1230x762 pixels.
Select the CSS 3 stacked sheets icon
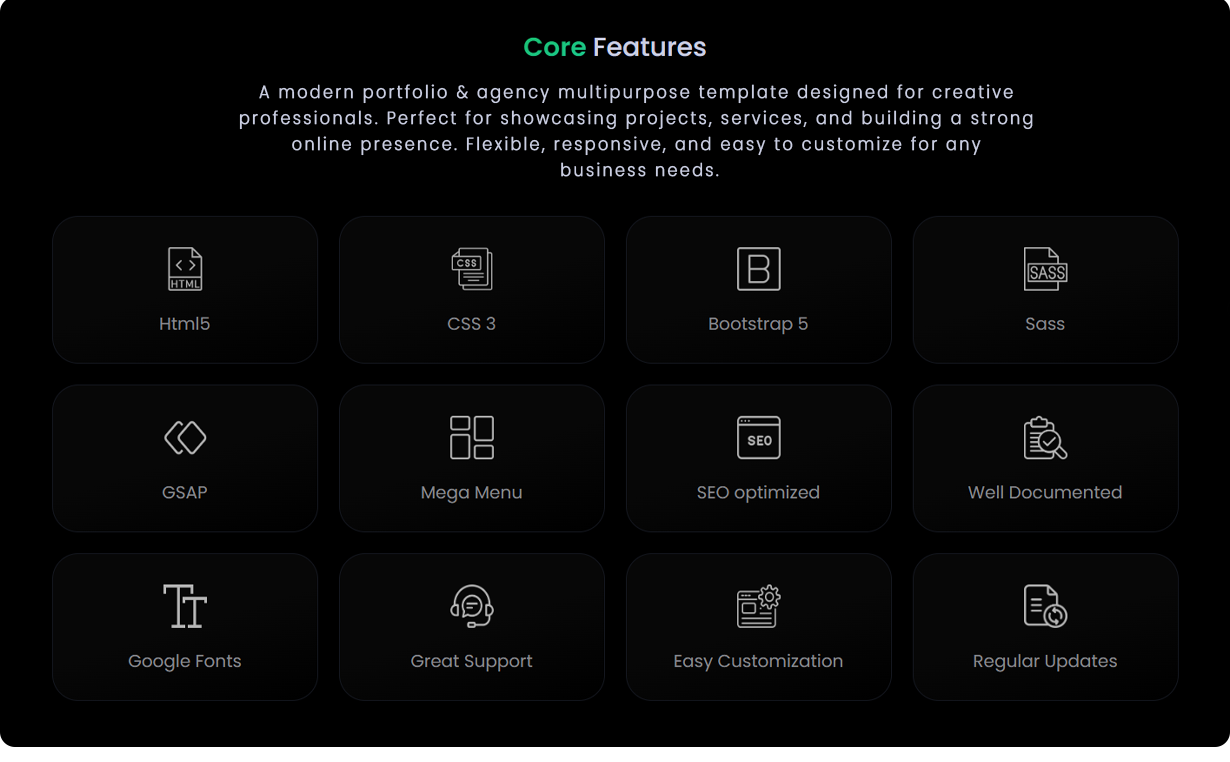tap(471, 268)
